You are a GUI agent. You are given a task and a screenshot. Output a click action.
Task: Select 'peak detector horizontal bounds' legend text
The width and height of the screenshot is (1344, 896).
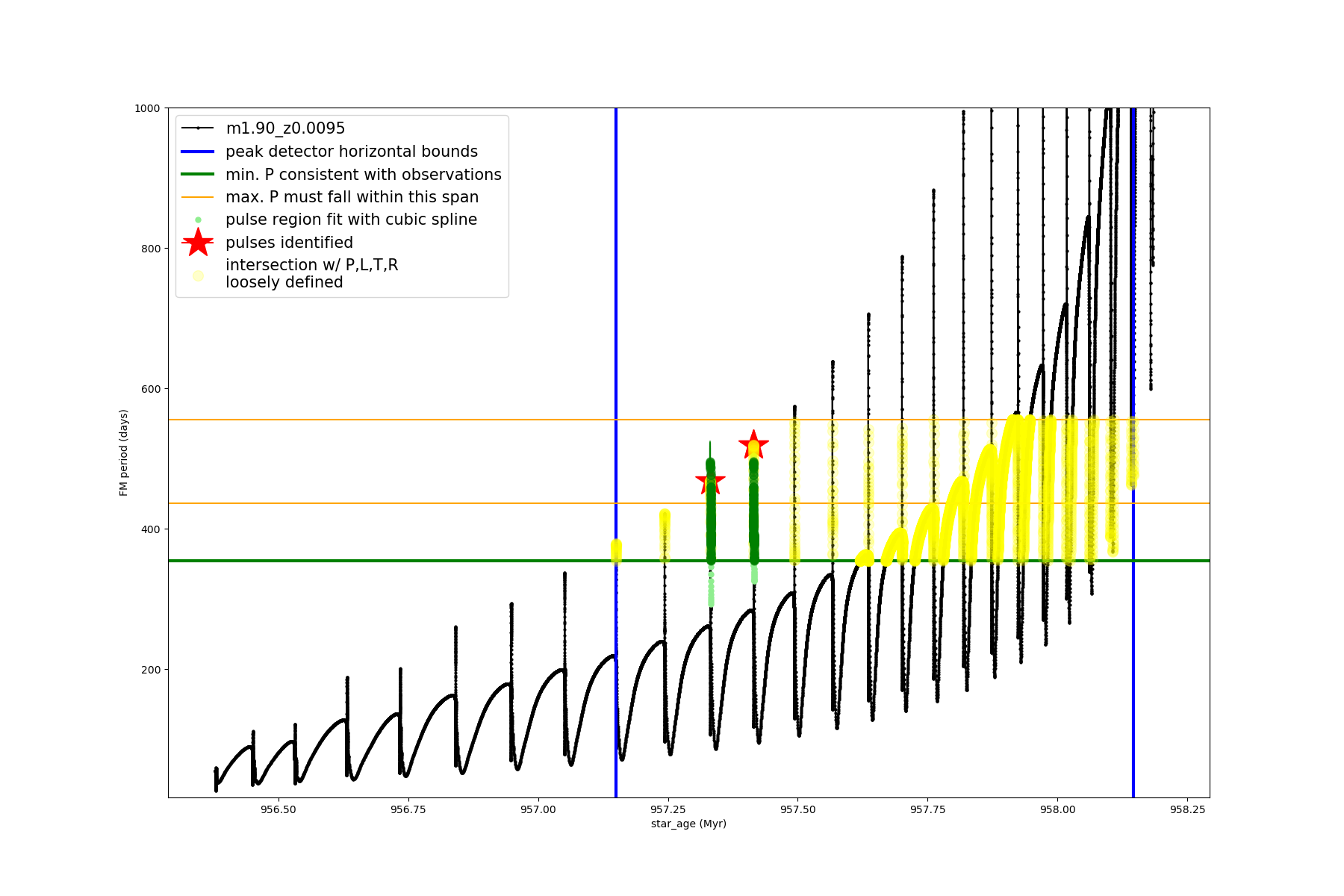352,152
